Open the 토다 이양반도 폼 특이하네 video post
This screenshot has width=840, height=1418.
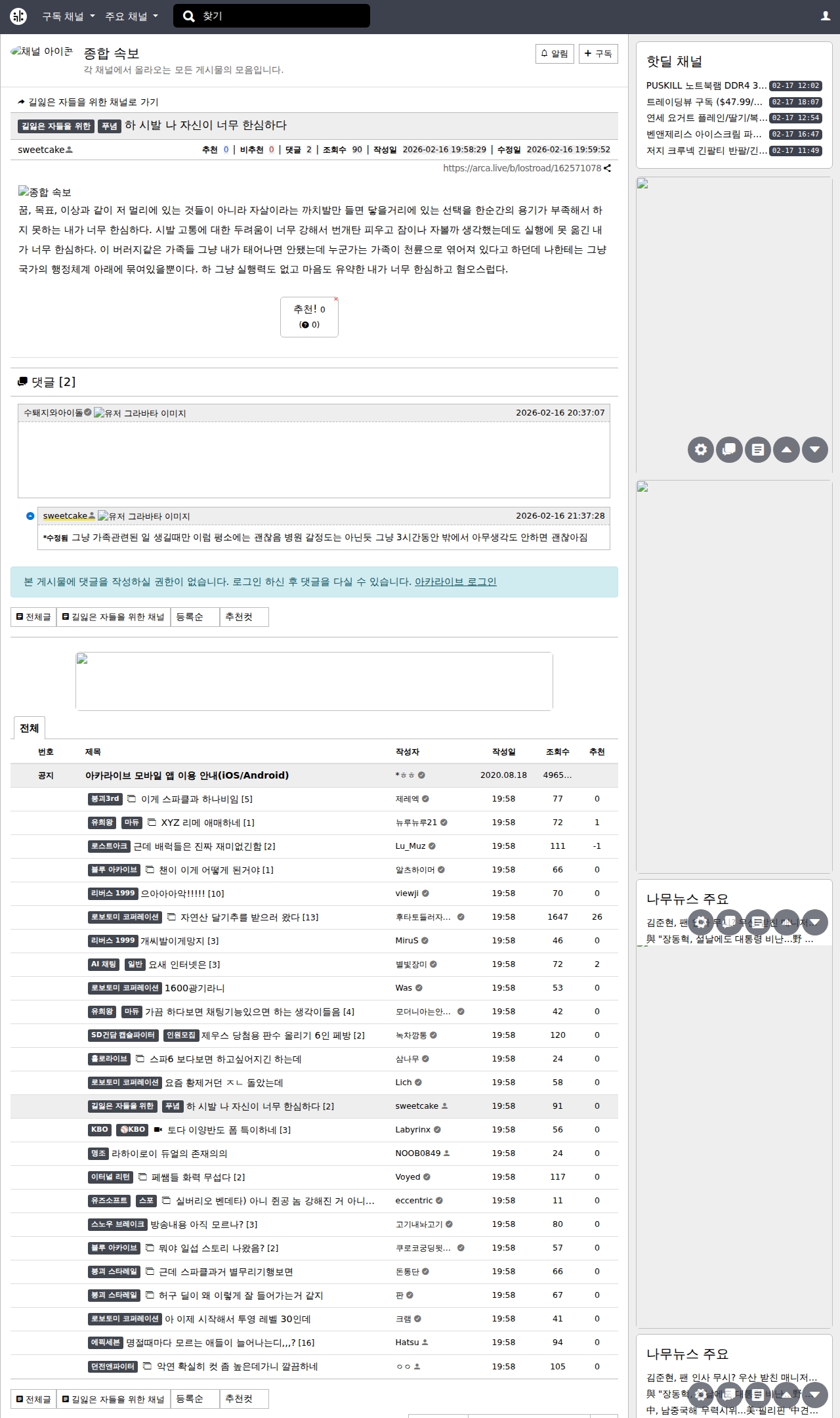[x=228, y=1130]
